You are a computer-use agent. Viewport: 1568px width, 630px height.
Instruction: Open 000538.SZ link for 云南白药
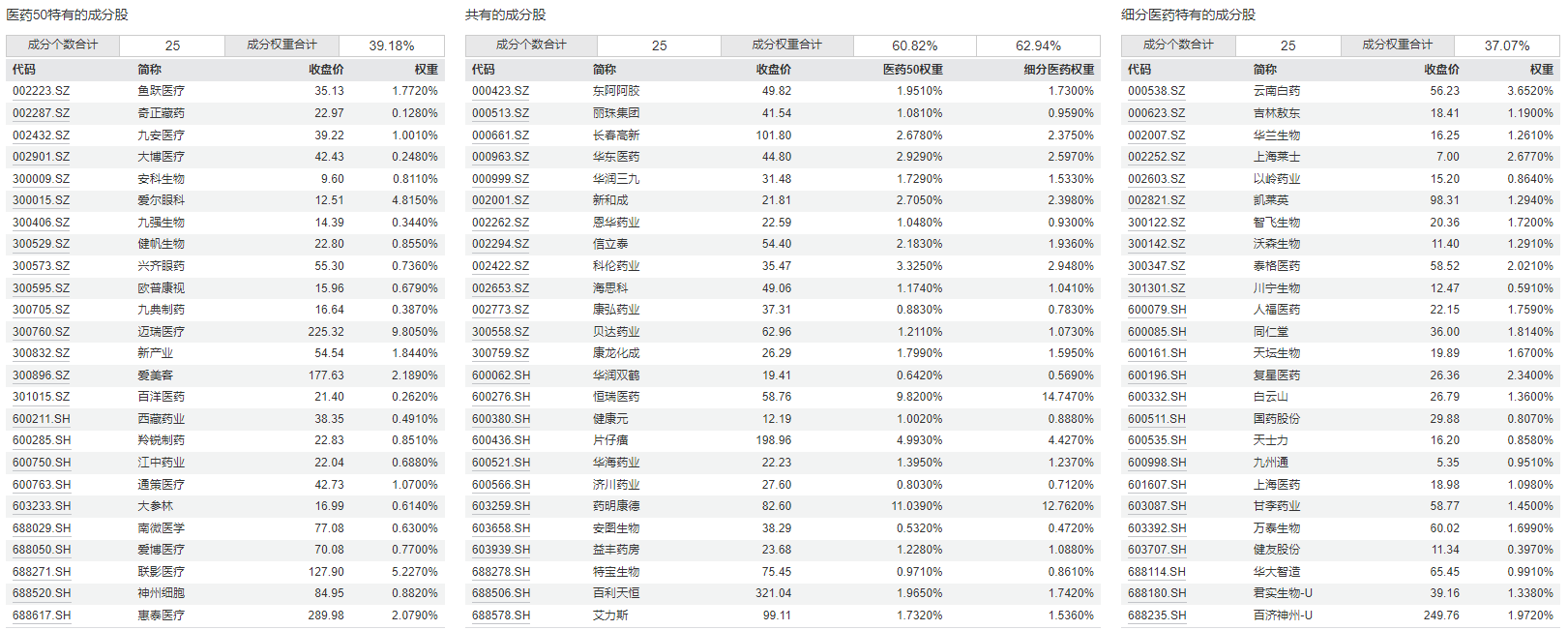1156,91
